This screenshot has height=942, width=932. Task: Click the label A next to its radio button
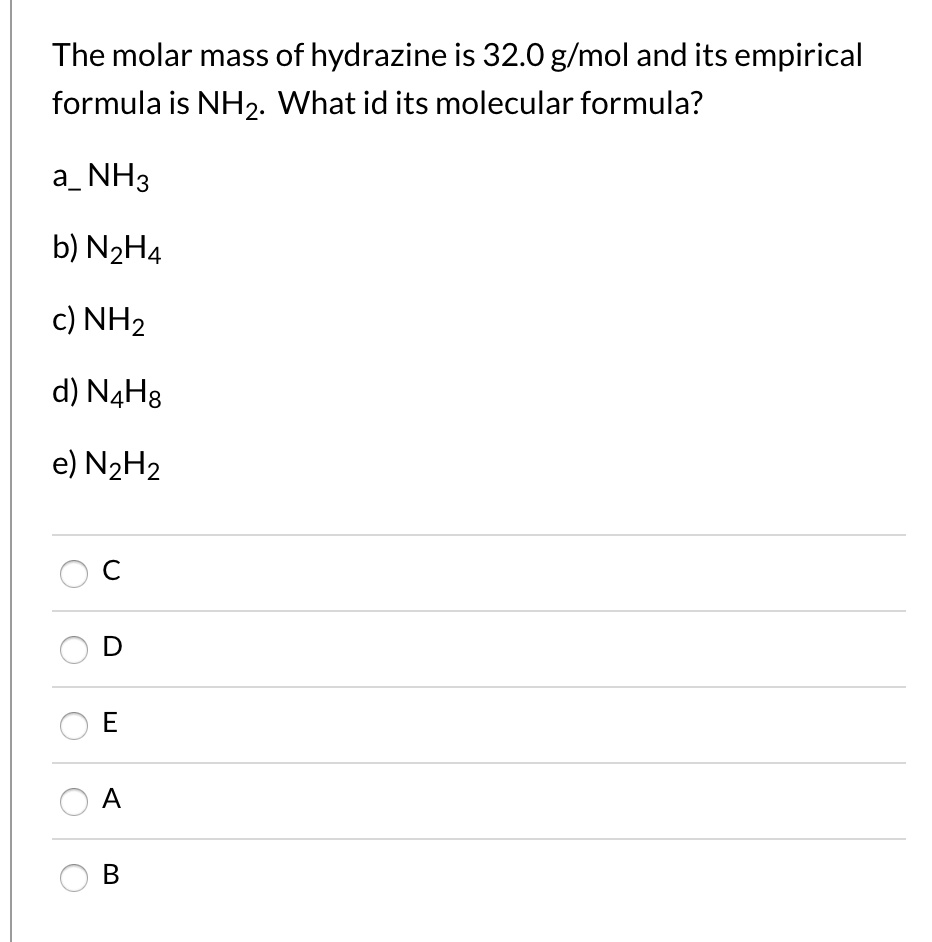111,799
